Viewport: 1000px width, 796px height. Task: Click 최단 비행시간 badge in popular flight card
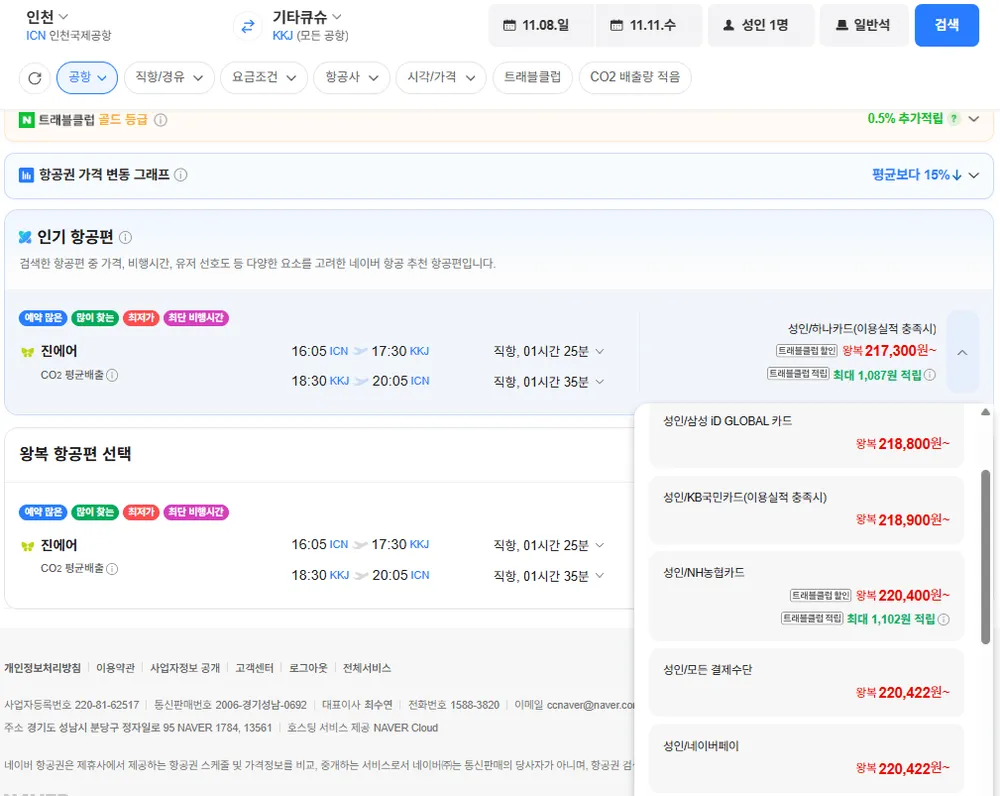pos(196,318)
